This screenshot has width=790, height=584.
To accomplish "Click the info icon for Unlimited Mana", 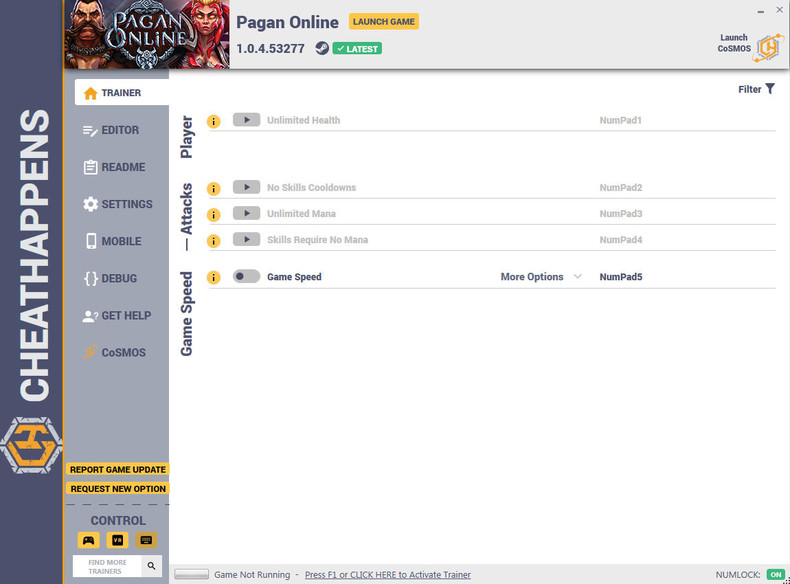I will [214, 215].
